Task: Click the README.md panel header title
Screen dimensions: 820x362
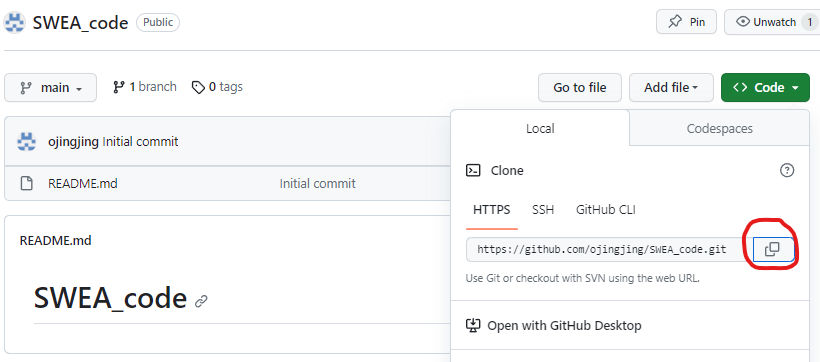Action: click(x=55, y=241)
